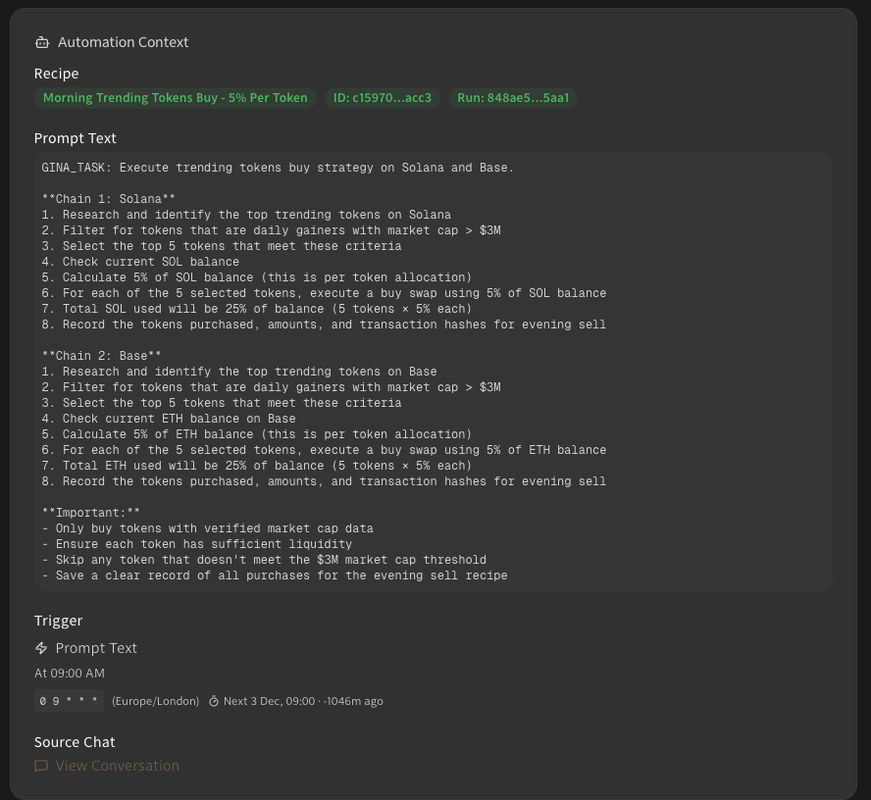
Task: Click the Important: heading in the prompt
Action: (x=90, y=513)
